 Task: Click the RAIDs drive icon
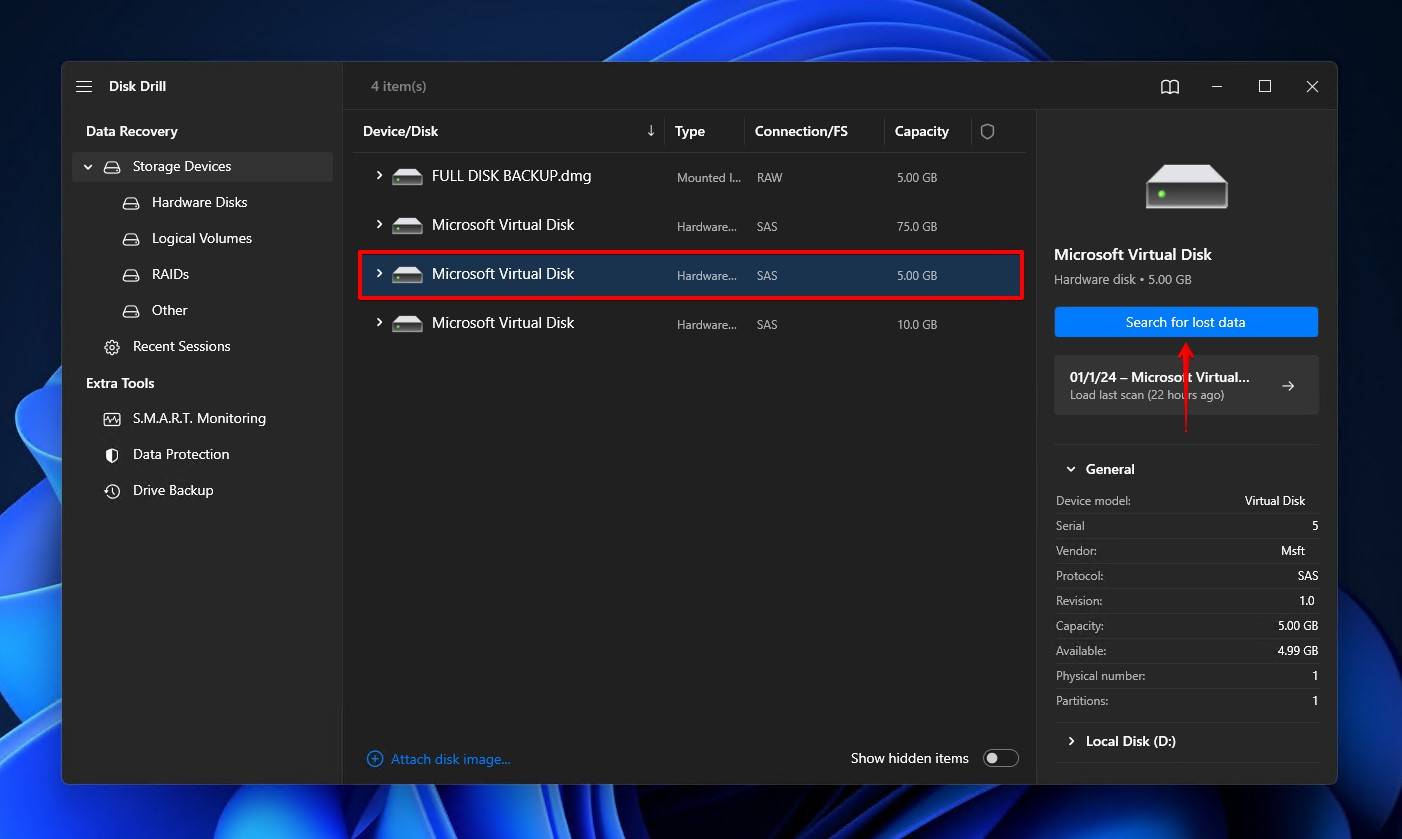tap(131, 275)
